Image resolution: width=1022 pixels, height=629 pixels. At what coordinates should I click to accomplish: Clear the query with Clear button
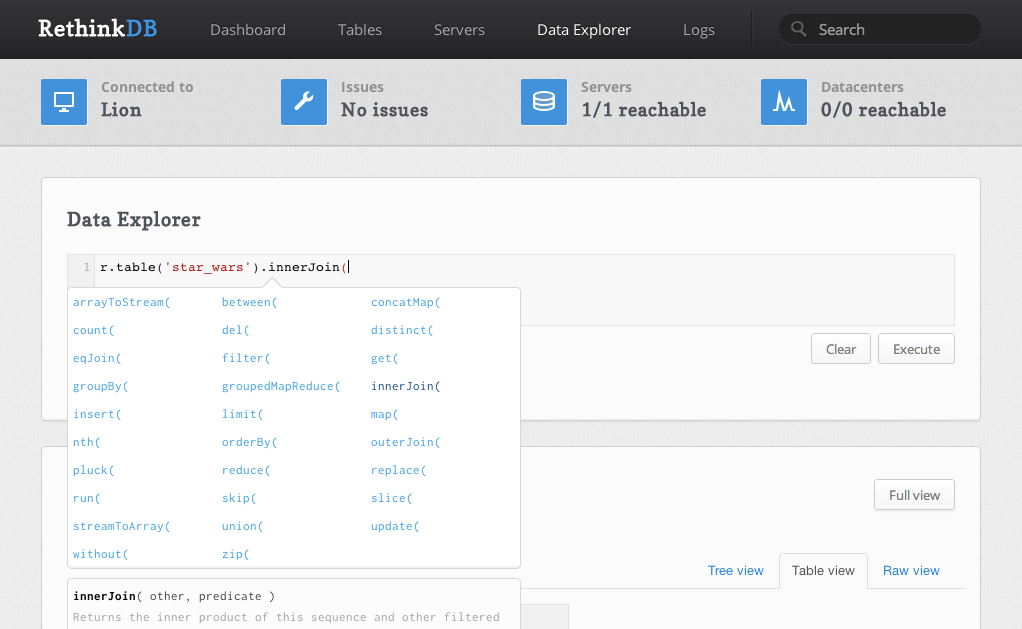pyautogui.click(x=841, y=349)
